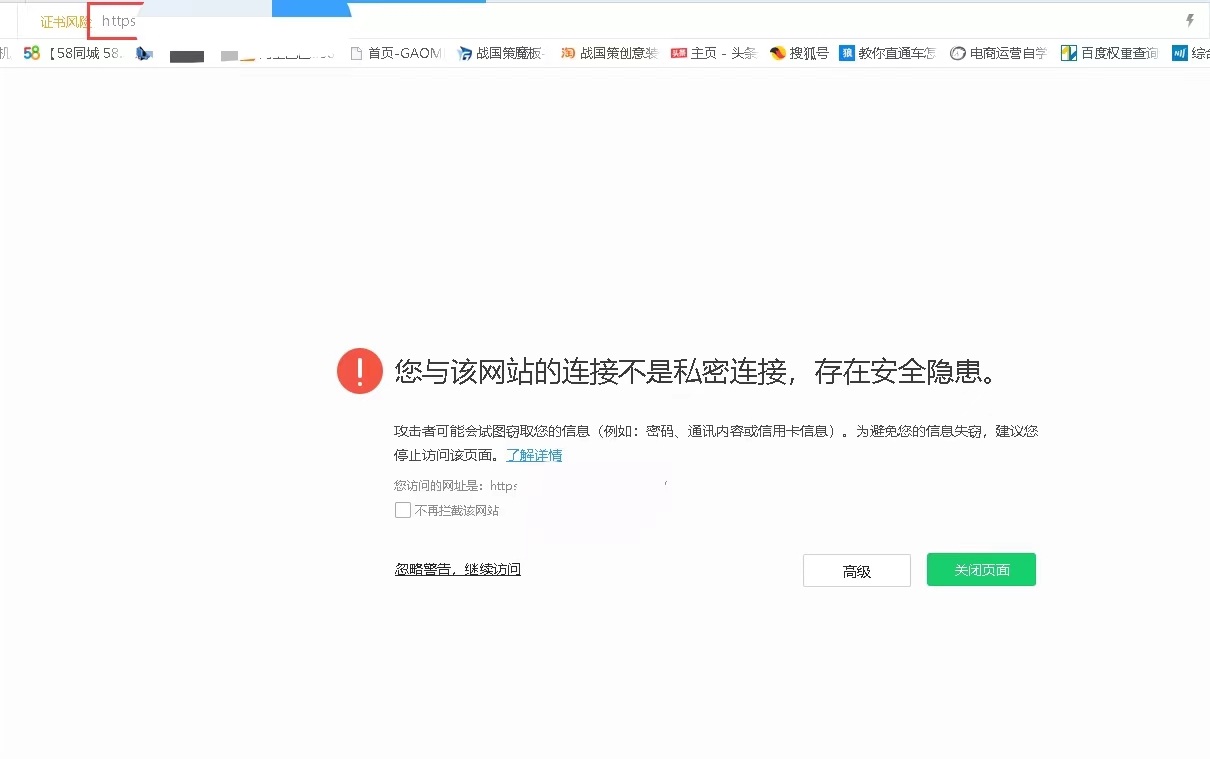The height and width of the screenshot is (759, 1210).
Task: Click 忽略警告，继续访问 to proceed
Action: click(x=457, y=568)
